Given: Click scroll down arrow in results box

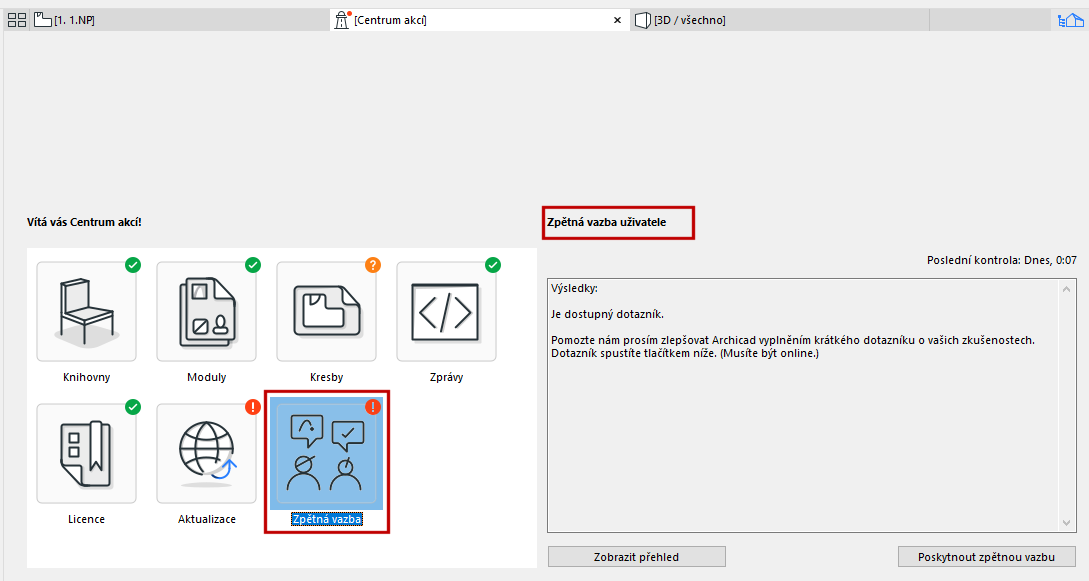Looking at the screenshot, I should click(1067, 523).
